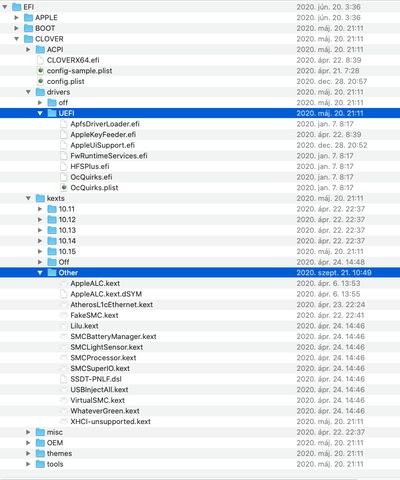400x480 pixels.
Task: Click the SSDT-PNLF.dsl file icon
Action: point(64,379)
